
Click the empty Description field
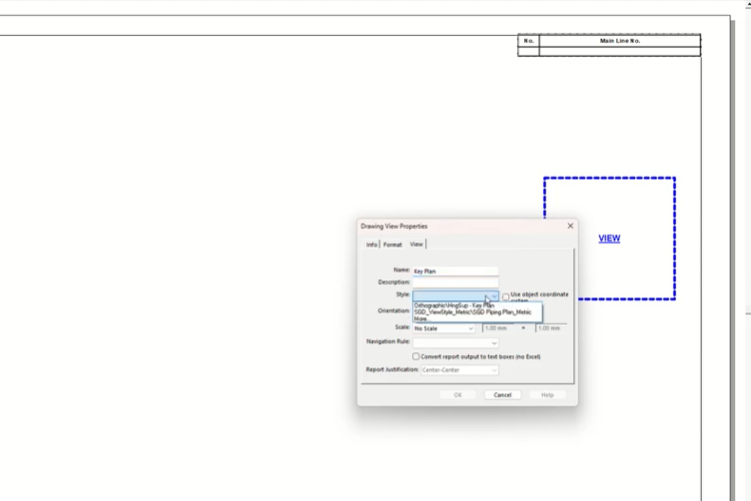click(455, 282)
